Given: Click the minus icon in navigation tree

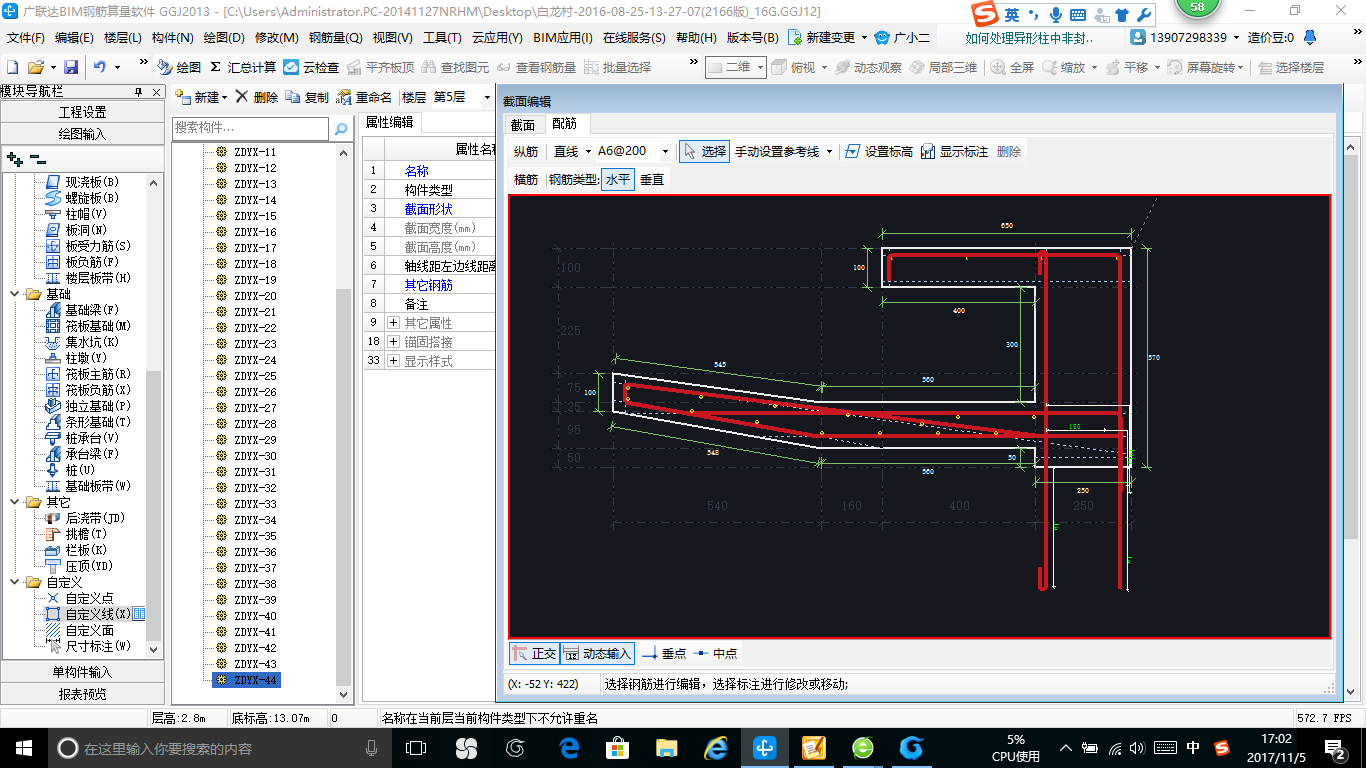Looking at the screenshot, I should point(38,158).
